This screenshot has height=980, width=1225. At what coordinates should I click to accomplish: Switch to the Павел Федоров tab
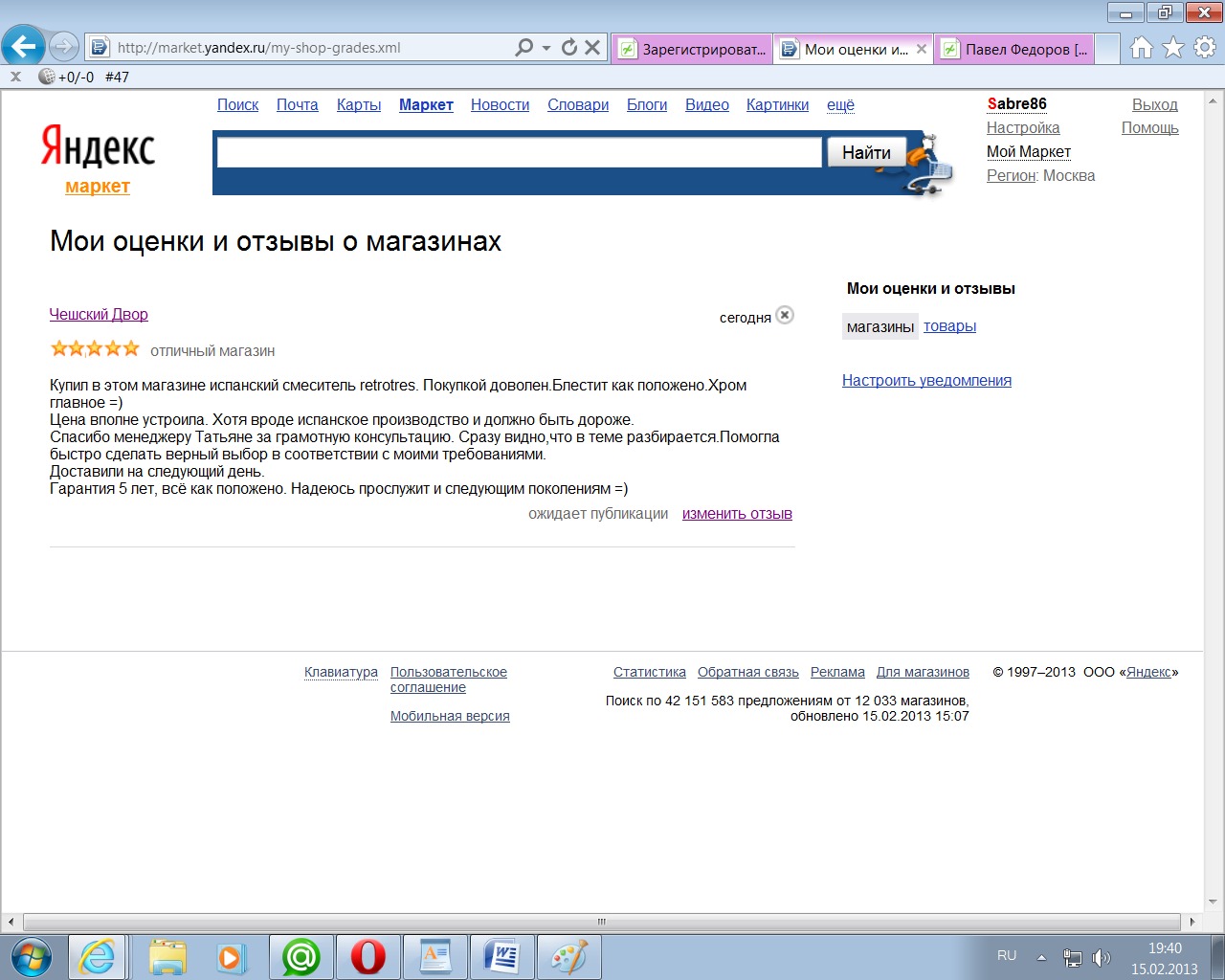coord(1014,49)
